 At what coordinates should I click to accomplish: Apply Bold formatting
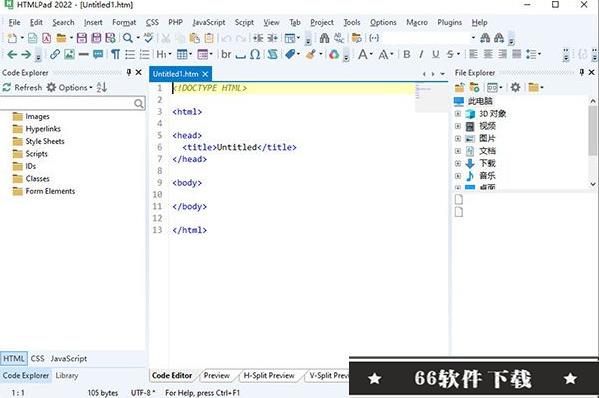coord(407,55)
